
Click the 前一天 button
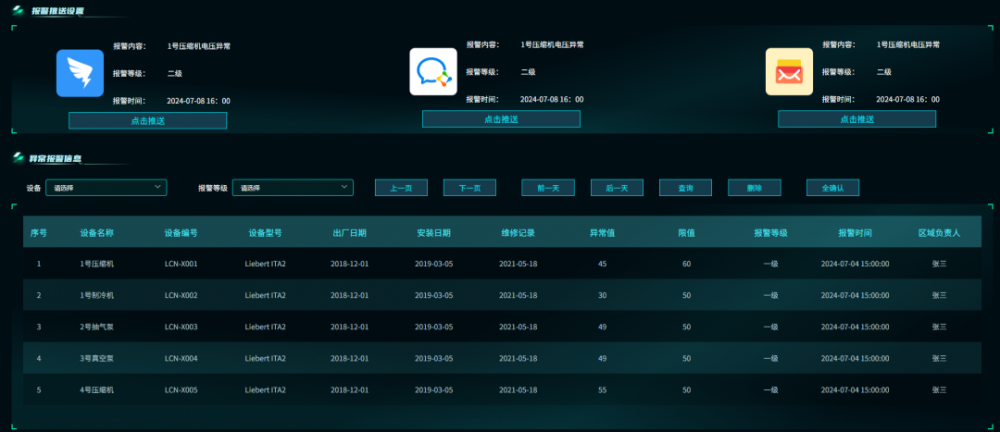548,188
